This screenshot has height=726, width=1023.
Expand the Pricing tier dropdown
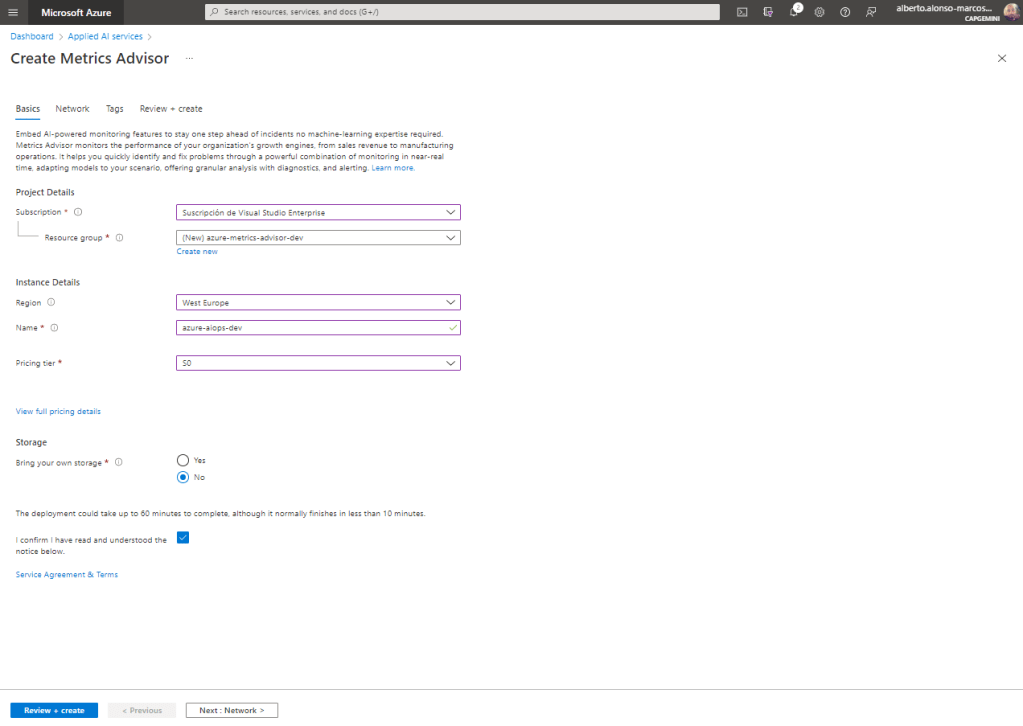tap(318, 363)
